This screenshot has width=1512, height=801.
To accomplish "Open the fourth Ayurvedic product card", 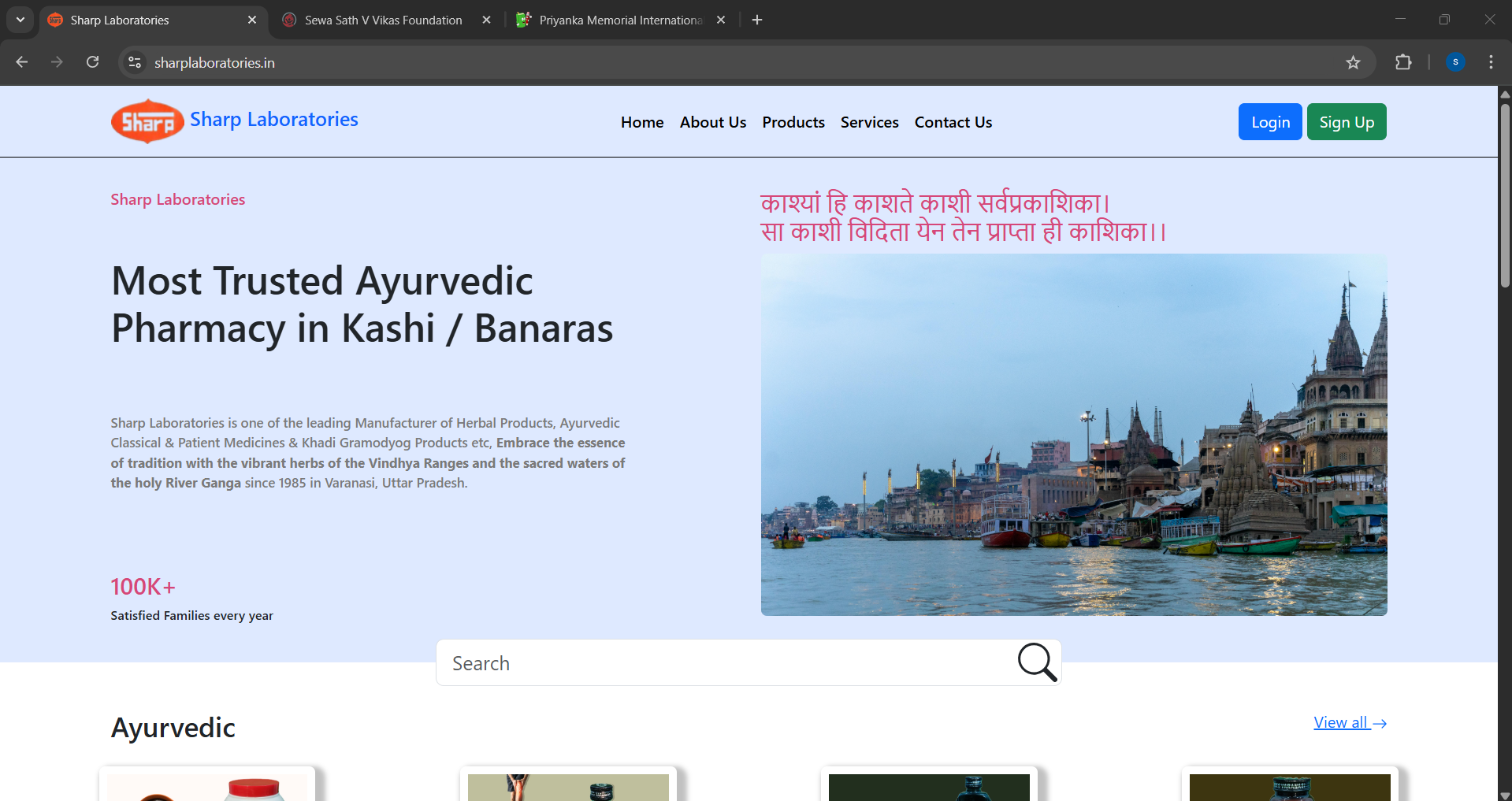I will point(1290,784).
